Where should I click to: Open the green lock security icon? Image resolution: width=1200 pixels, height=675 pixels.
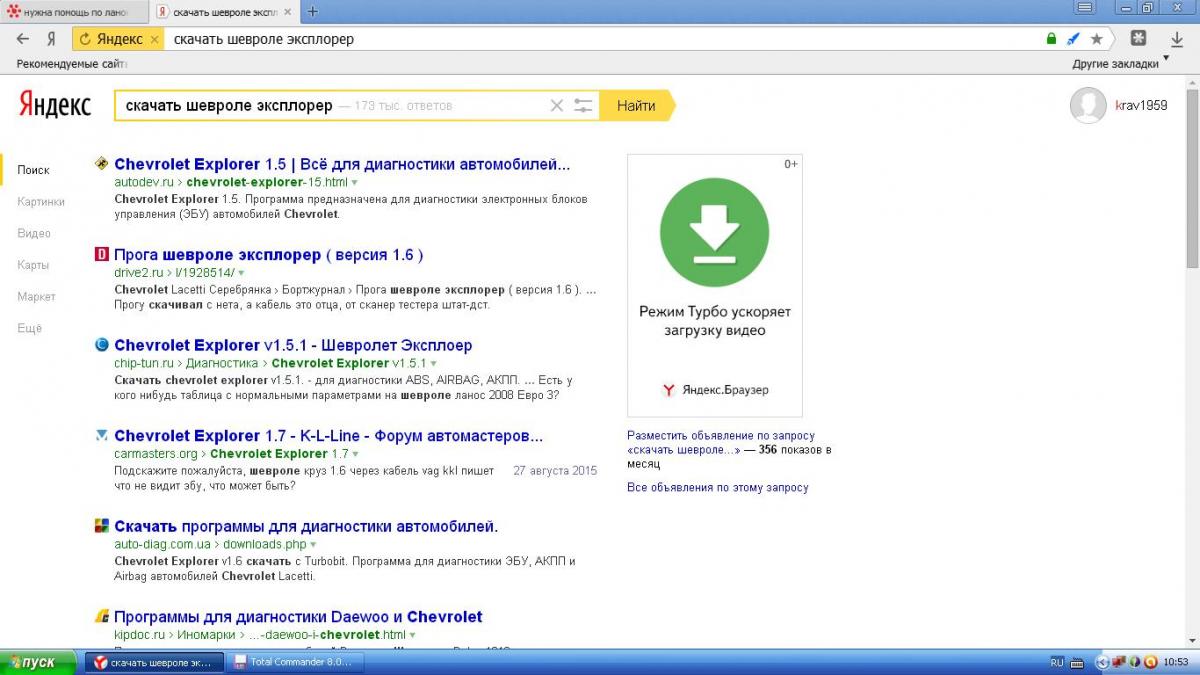coord(1051,39)
